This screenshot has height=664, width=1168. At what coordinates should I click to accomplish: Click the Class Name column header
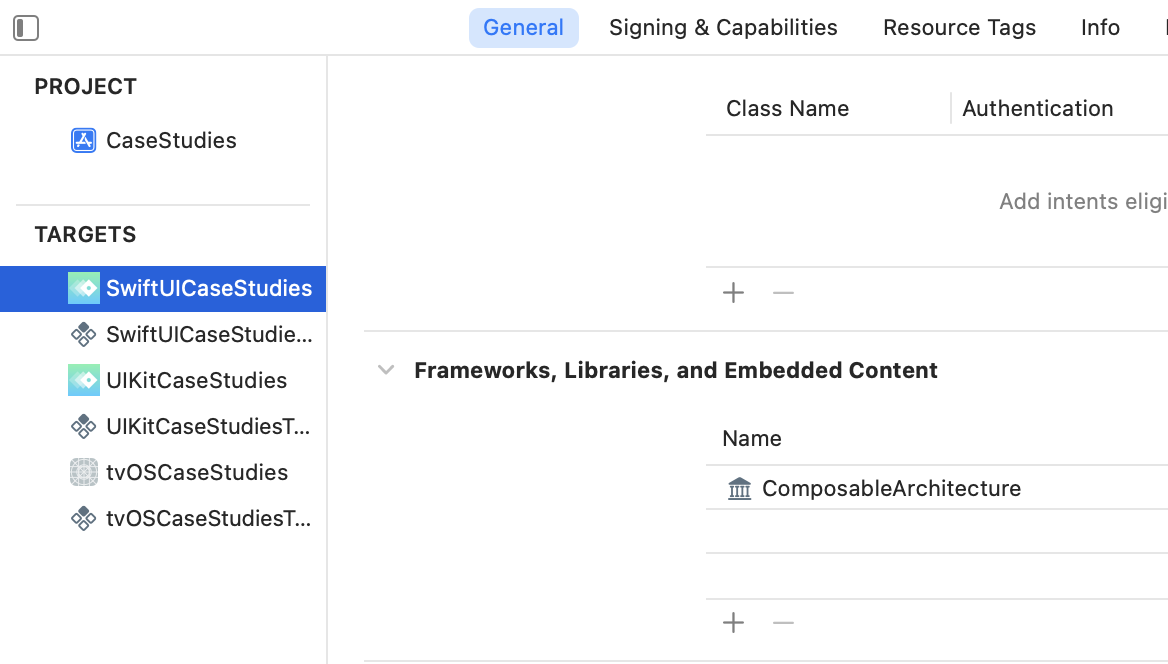787,109
